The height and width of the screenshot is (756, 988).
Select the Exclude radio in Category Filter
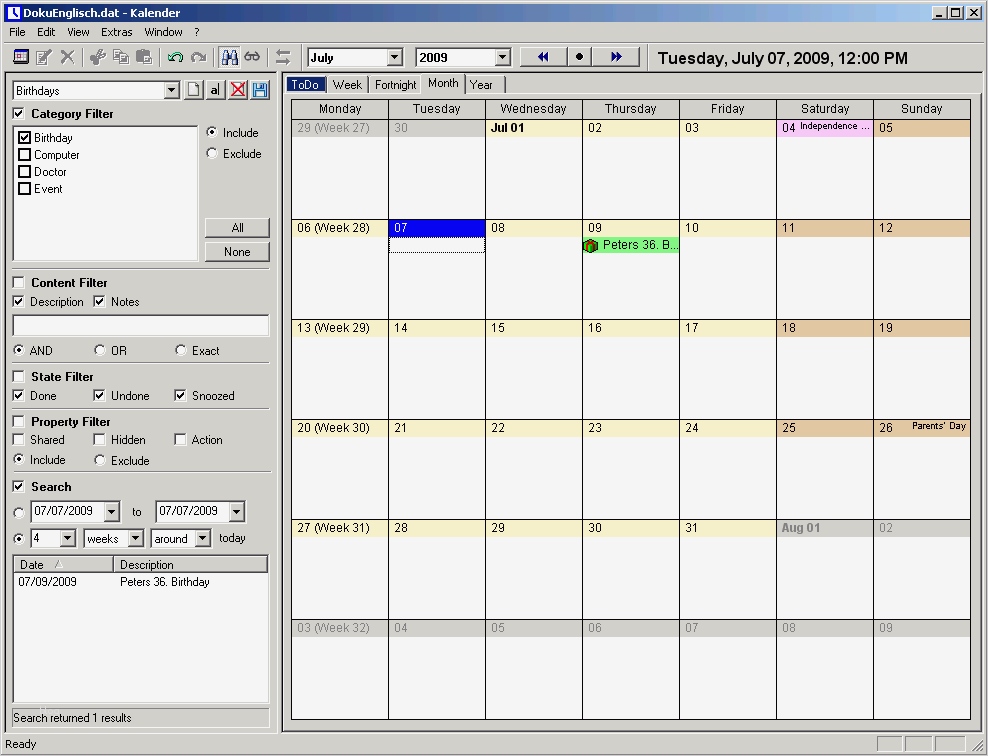pyautogui.click(x=212, y=153)
